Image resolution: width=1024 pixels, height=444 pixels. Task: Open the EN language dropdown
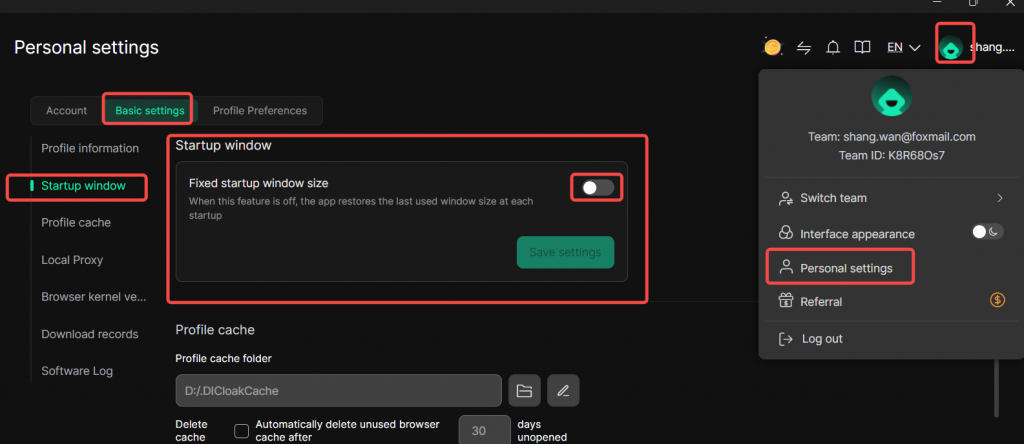click(903, 48)
